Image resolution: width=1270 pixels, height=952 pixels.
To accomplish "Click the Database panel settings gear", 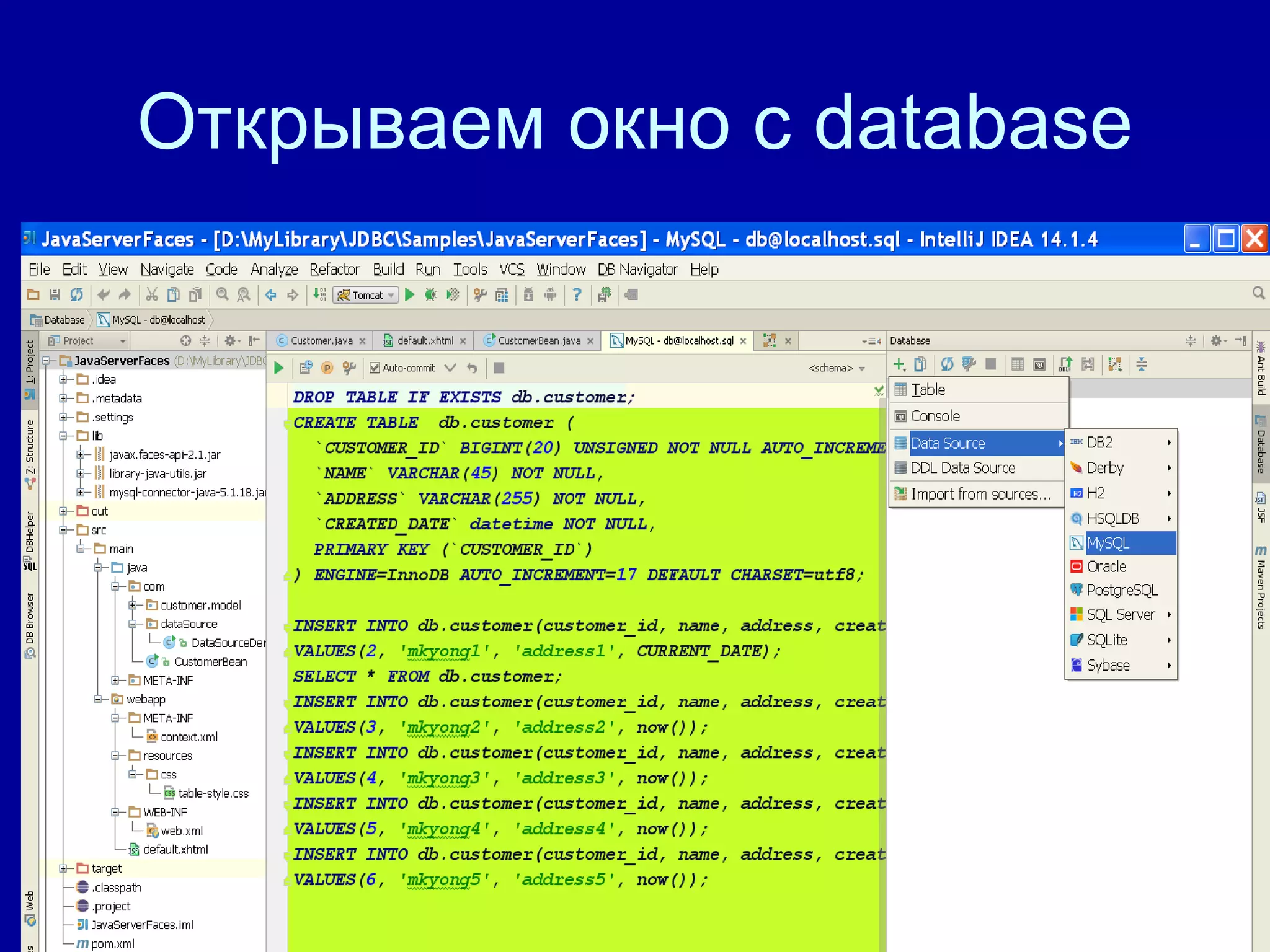I will coord(1218,340).
